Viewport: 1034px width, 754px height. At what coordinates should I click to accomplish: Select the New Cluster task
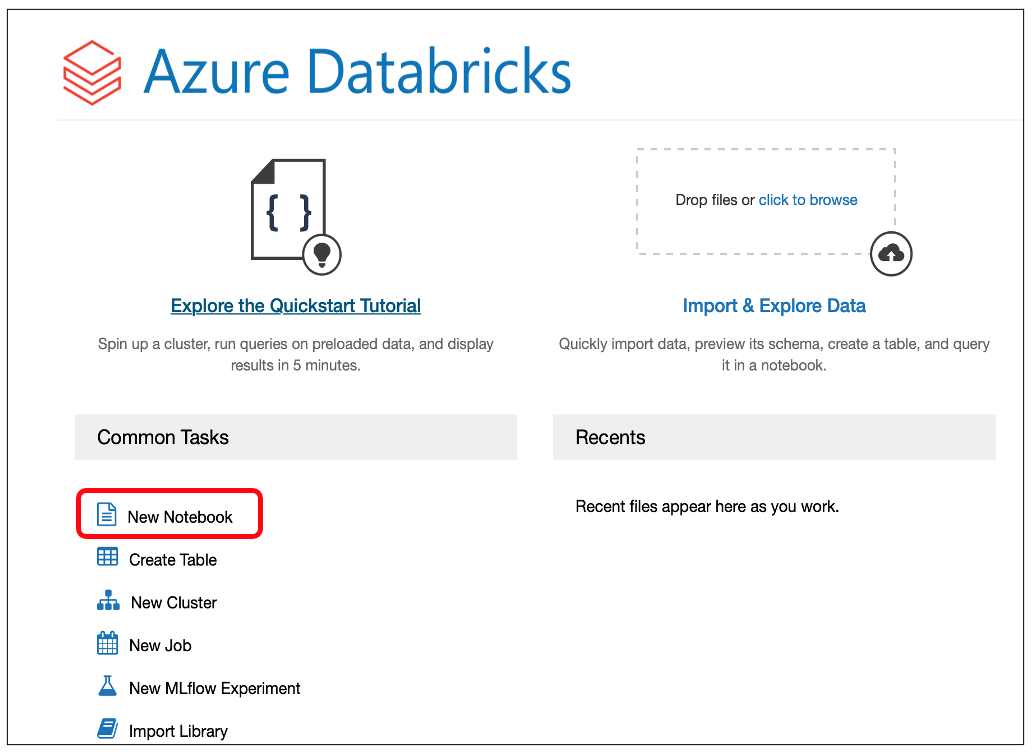(x=174, y=603)
